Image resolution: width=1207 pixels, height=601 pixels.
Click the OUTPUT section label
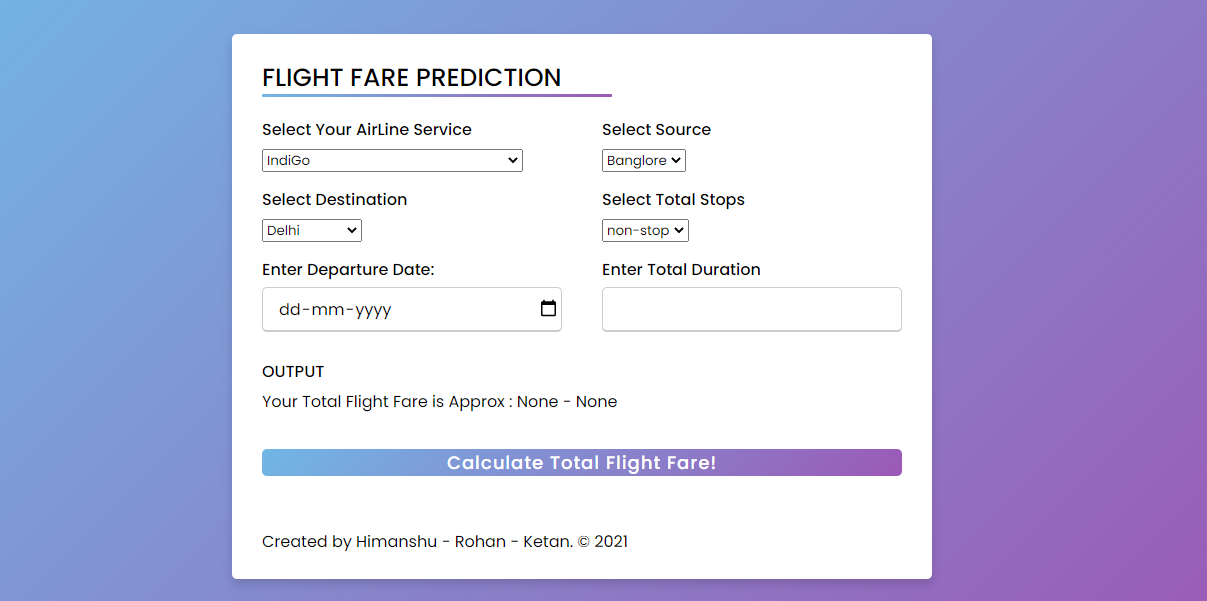click(292, 371)
